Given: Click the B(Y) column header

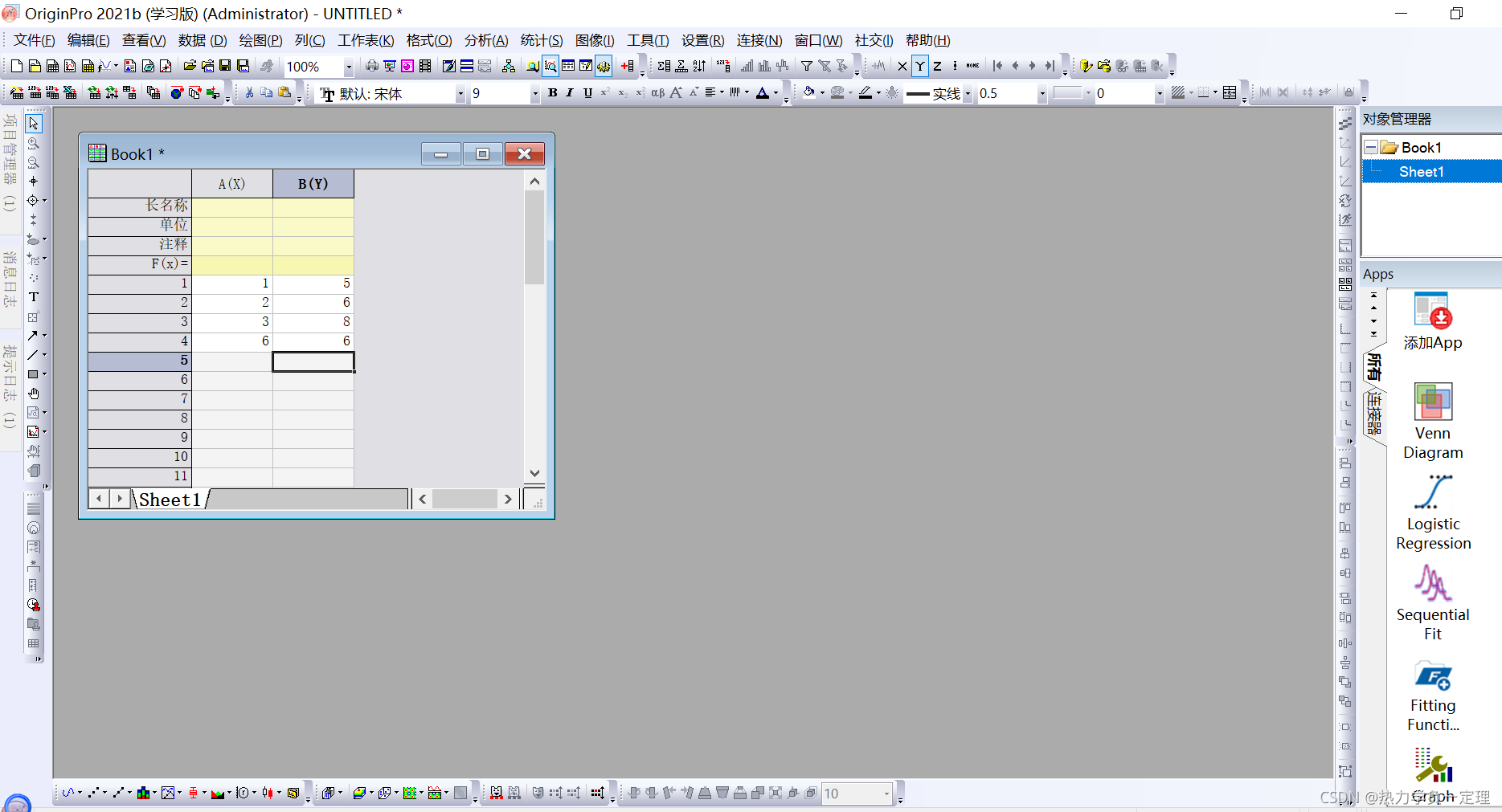Looking at the screenshot, I should coord(313,184).
